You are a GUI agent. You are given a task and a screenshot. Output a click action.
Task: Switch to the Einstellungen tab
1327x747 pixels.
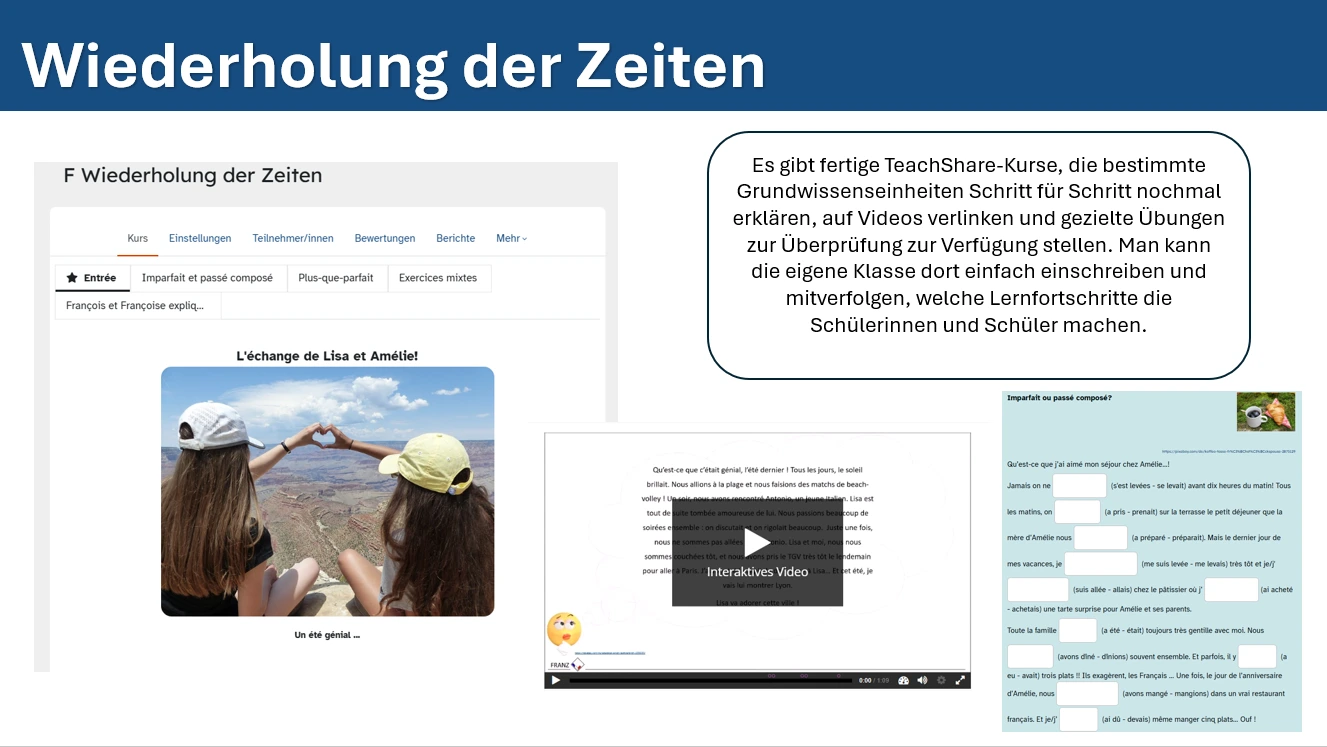pos(200,238)
